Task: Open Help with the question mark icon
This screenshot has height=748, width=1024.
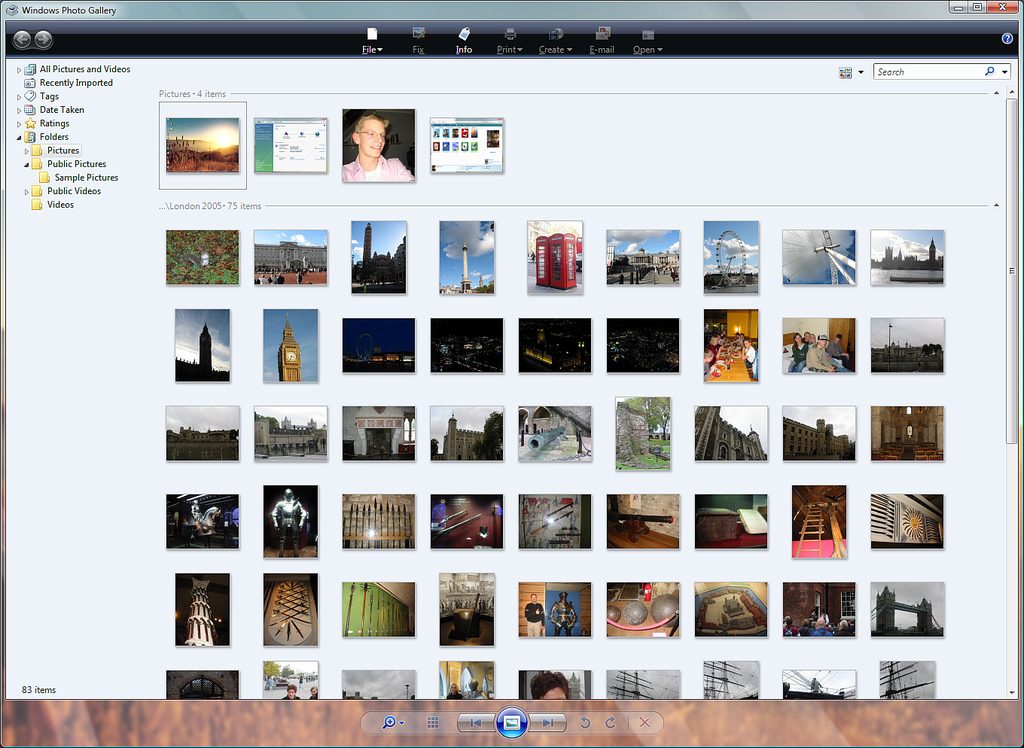Action: click(1006, 38)
